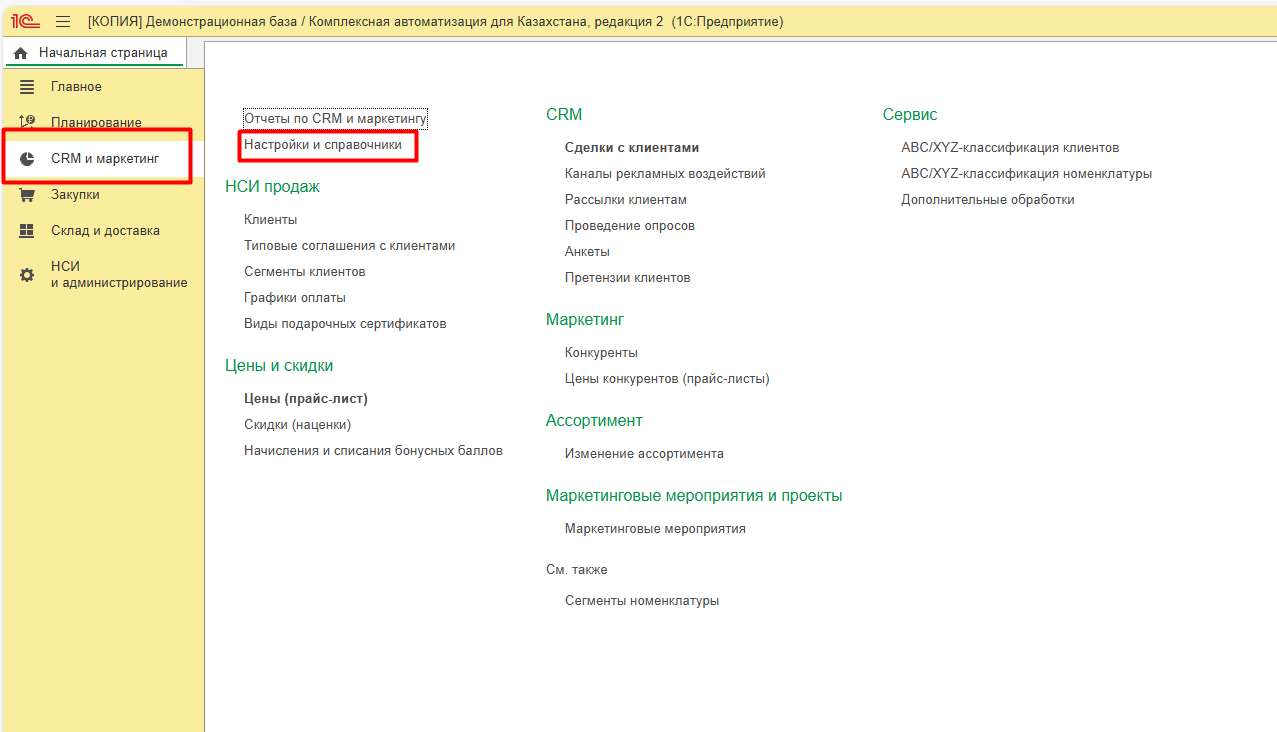Click the НСИ и администрирование gear icon
The height and width of the screenshot is (732, 1277).
[27, 274]
